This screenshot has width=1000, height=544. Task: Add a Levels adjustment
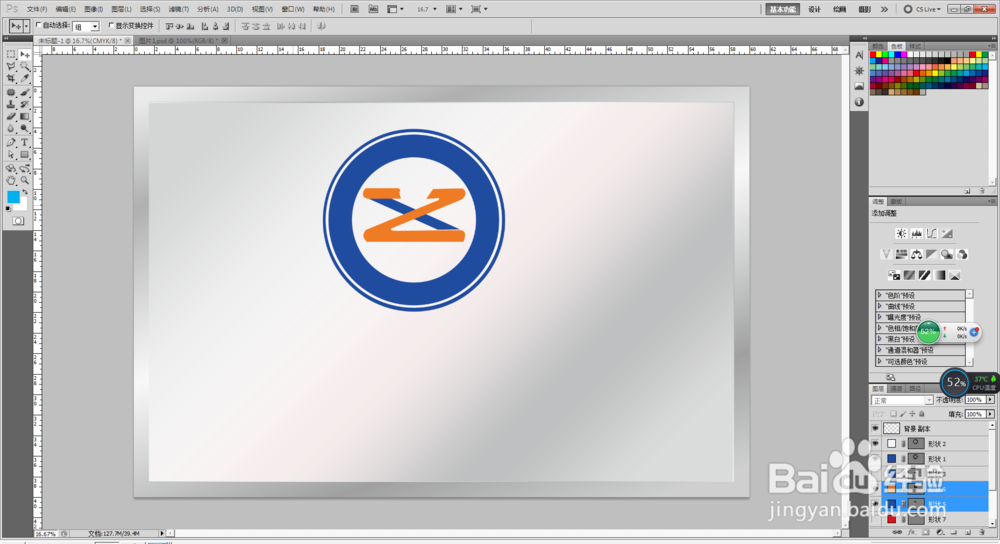pos(916,233)
